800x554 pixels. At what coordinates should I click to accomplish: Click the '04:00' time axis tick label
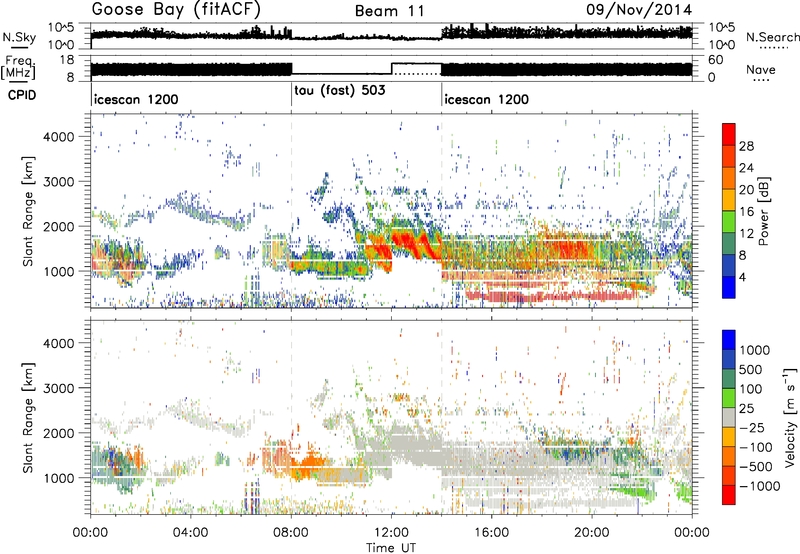point(191,533)
